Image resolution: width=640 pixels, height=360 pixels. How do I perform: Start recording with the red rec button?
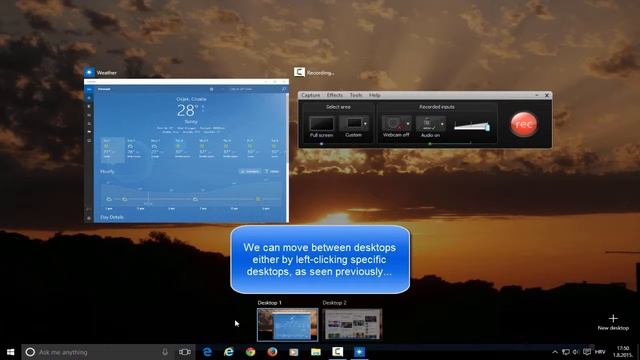[524, 124]
